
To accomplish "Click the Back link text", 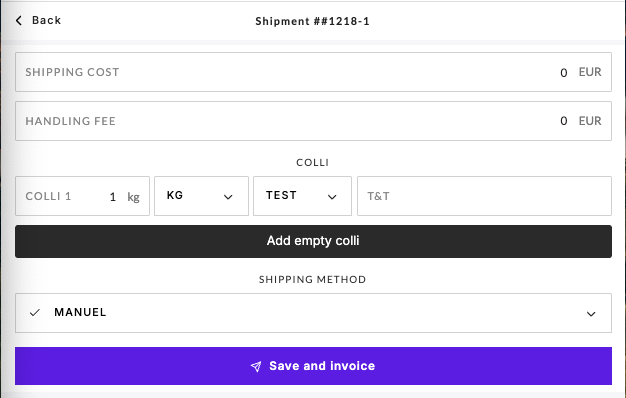I will click(46, 20).
